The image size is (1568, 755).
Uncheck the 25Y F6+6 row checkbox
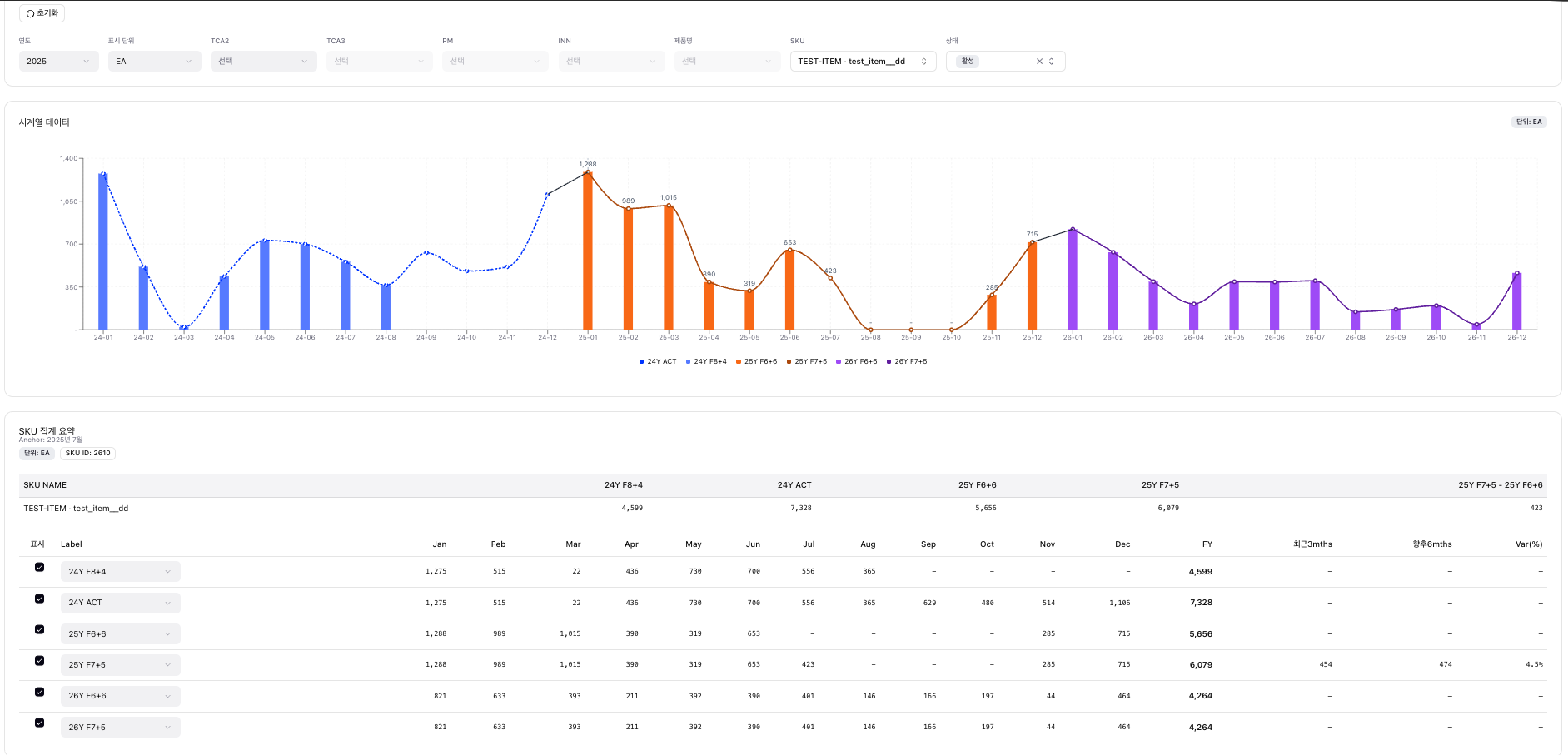click(x=39, y=629)
